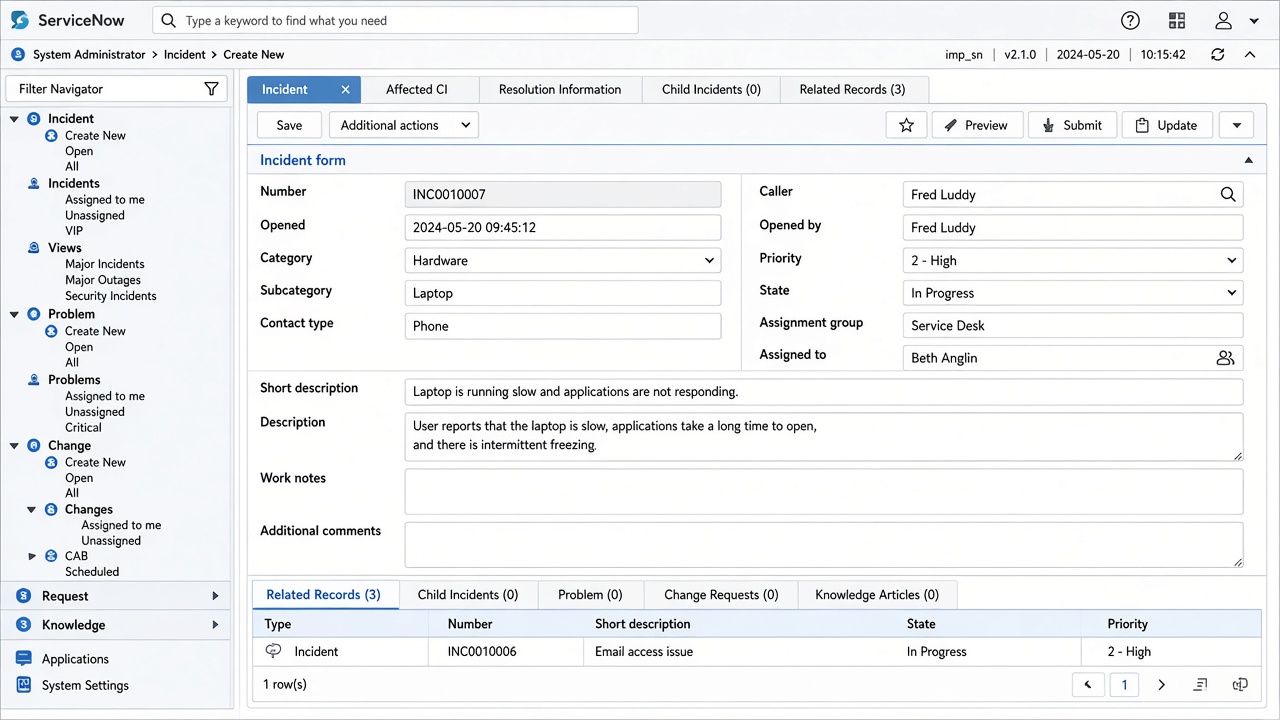
Task: Sort by the Priority column header
Action: (1127, 624)
